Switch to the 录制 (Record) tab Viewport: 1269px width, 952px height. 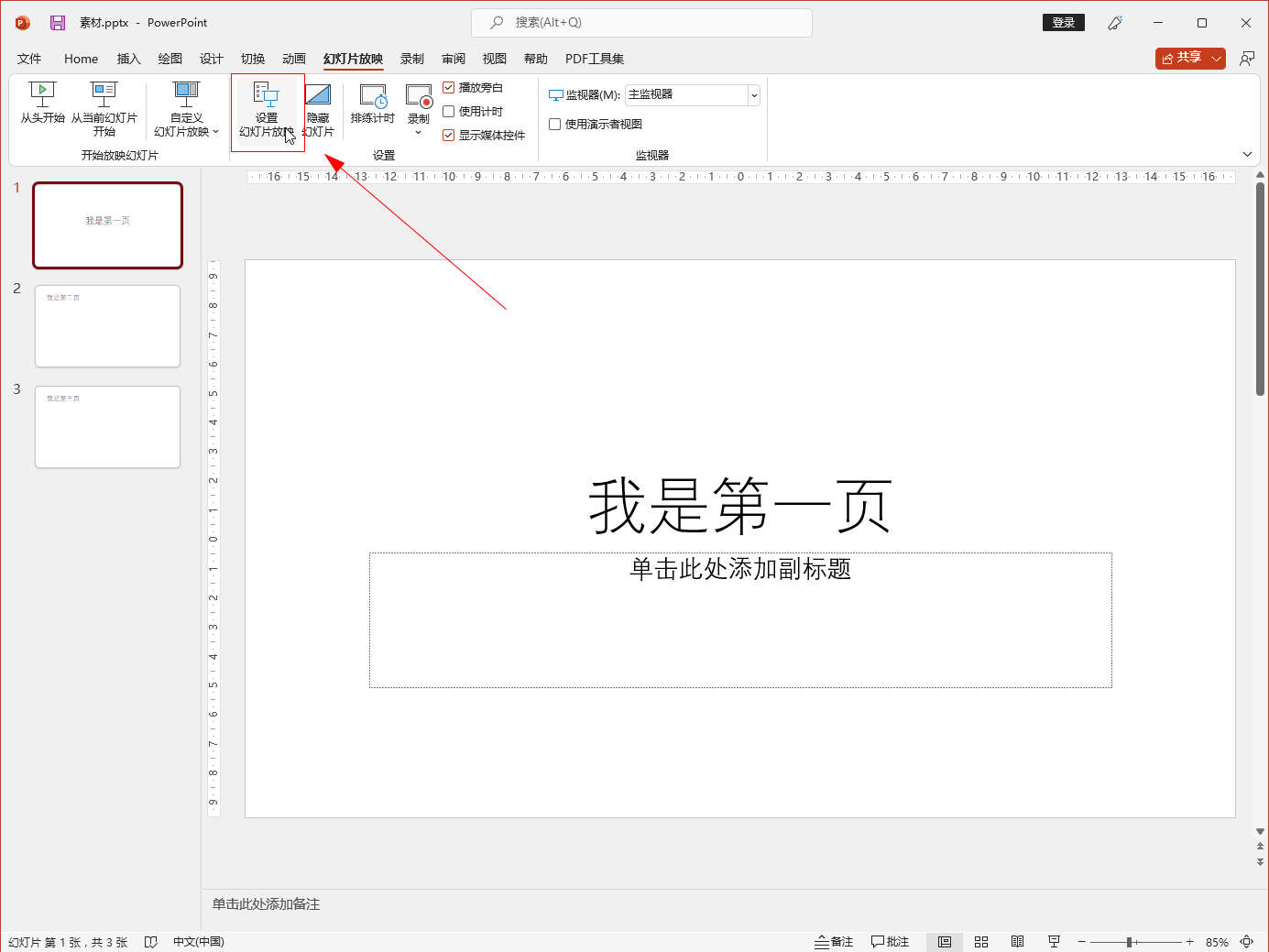(412, 59)
